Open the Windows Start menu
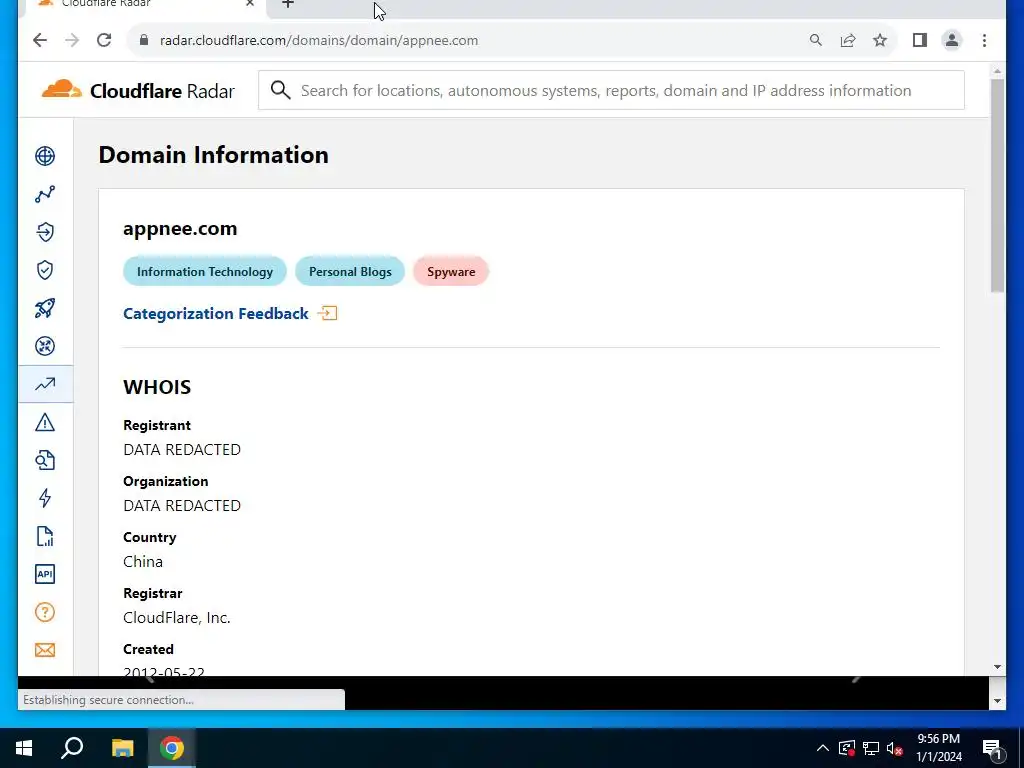Image resolution: width=1024 pixels, height=768 pixels. (x=24, y=748)
